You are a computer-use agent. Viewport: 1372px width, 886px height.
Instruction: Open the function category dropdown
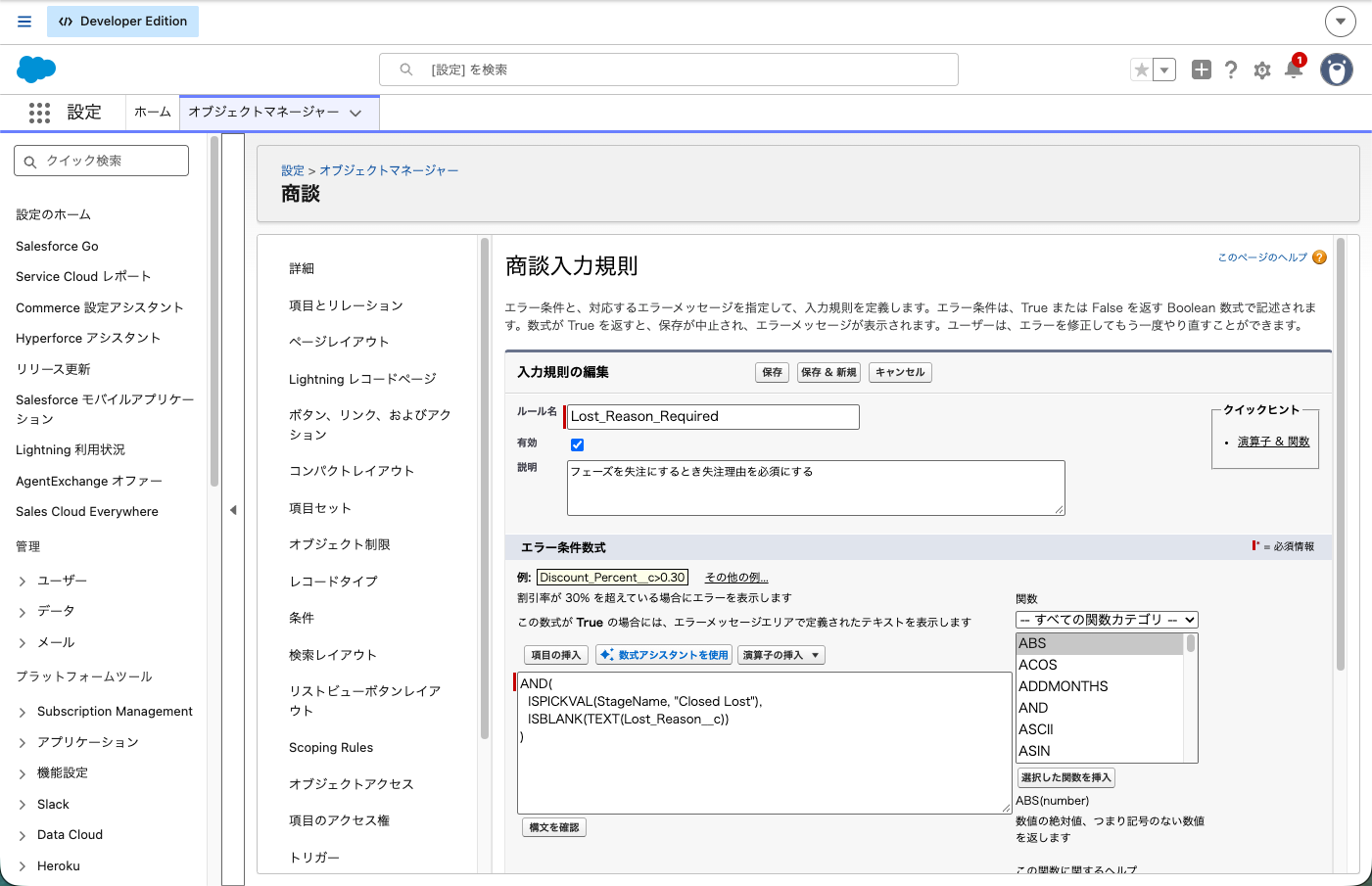tap(1107, 620)
